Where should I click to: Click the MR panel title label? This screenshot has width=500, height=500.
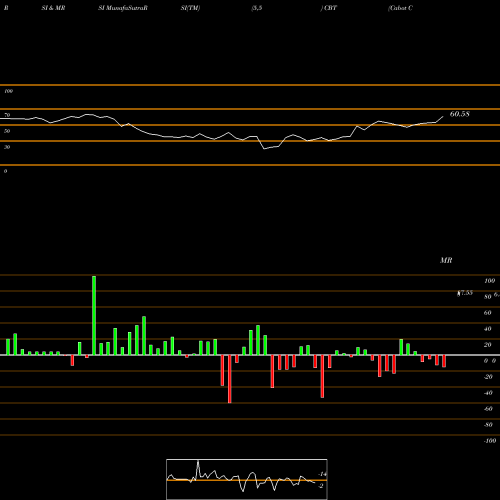(x=446, y=260)
